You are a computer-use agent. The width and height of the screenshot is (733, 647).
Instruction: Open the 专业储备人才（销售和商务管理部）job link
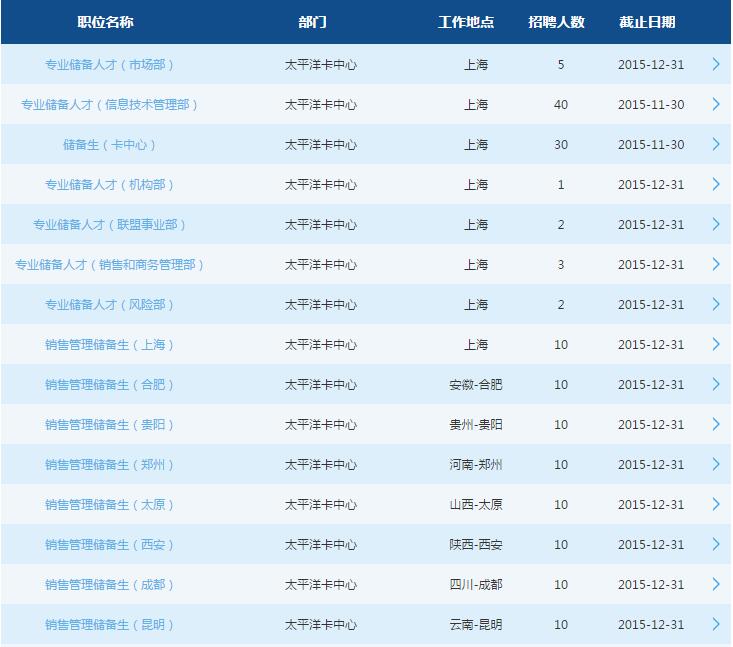tap(110, 265)
